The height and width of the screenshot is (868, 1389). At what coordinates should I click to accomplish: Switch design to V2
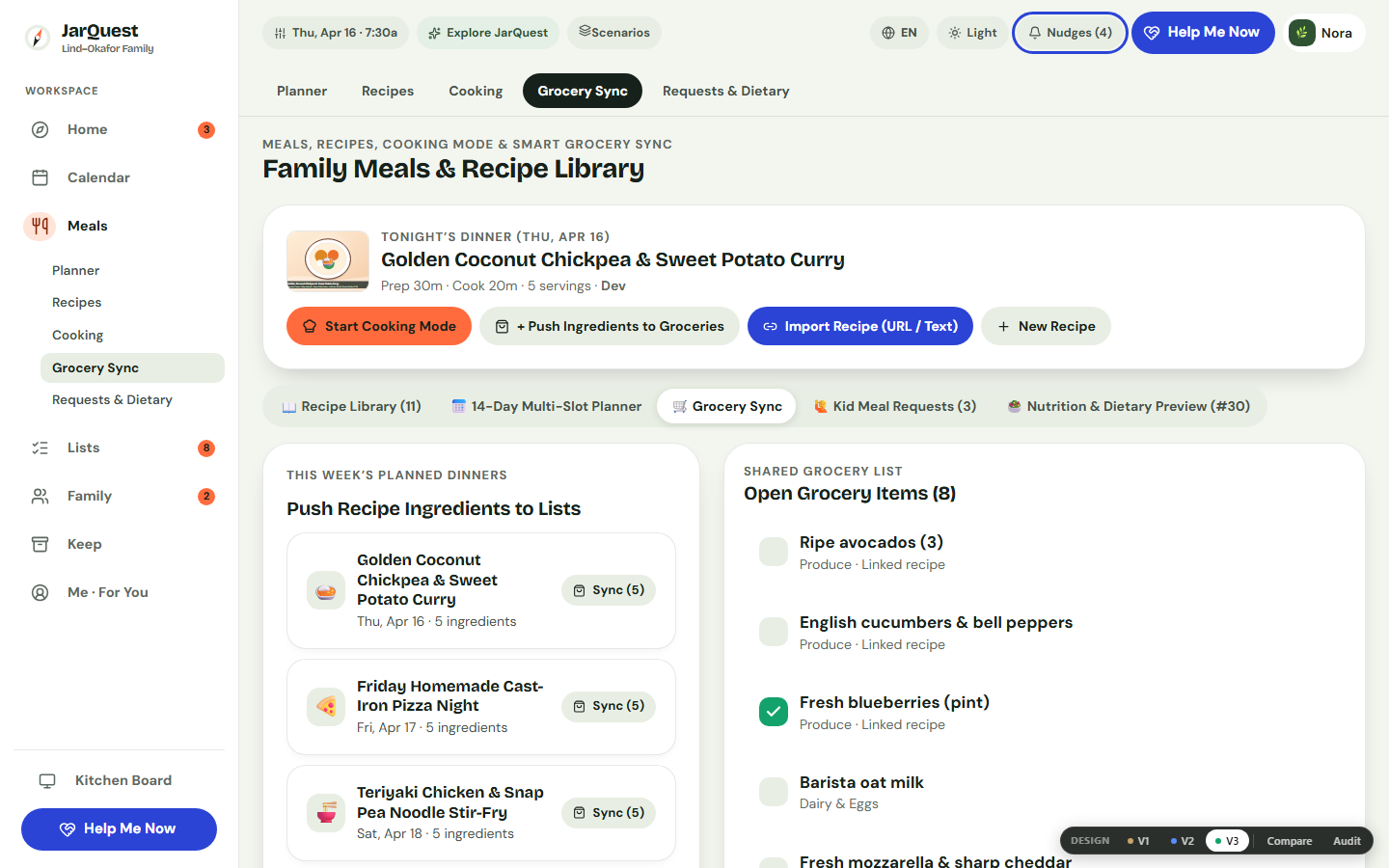pyautogui.click(x=1183, y=841)
